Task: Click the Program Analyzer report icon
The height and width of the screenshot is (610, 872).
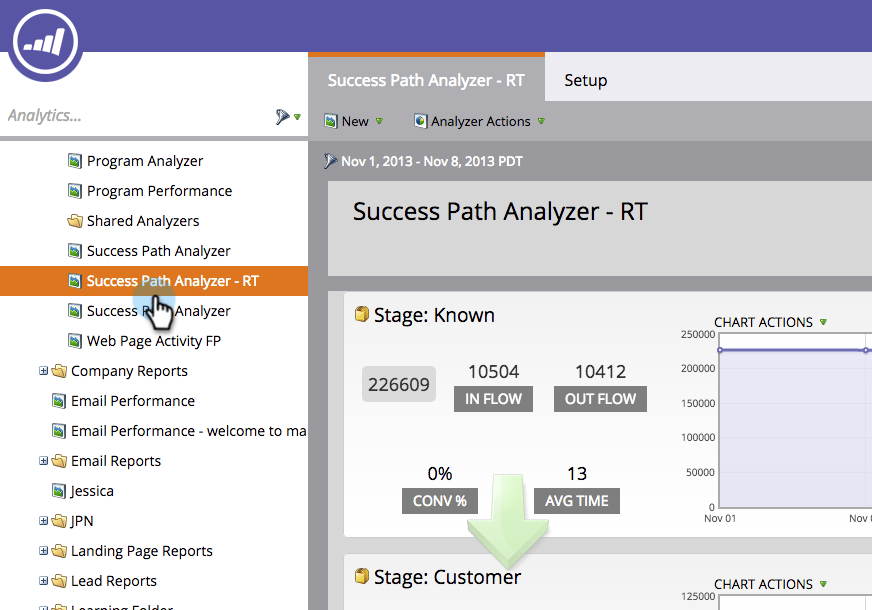Action: click(74, 160)
